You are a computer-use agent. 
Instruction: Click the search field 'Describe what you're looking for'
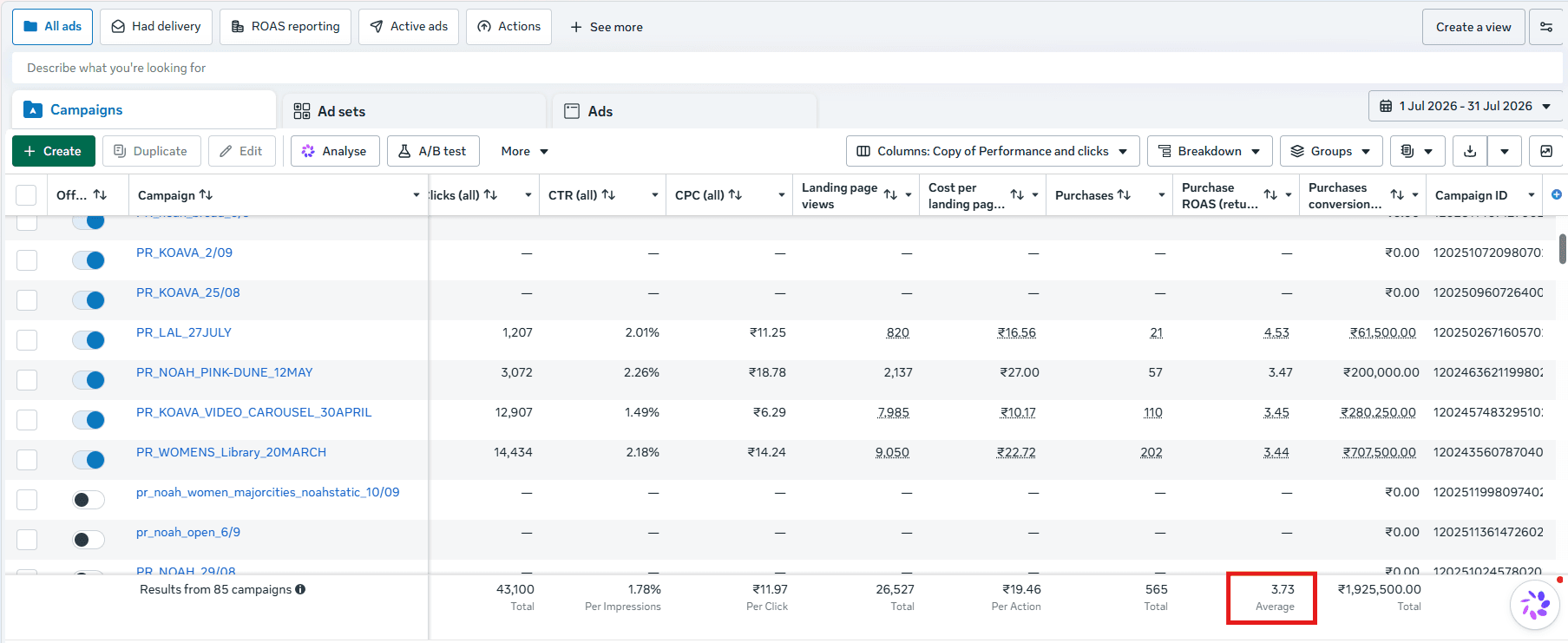point(785,68)
